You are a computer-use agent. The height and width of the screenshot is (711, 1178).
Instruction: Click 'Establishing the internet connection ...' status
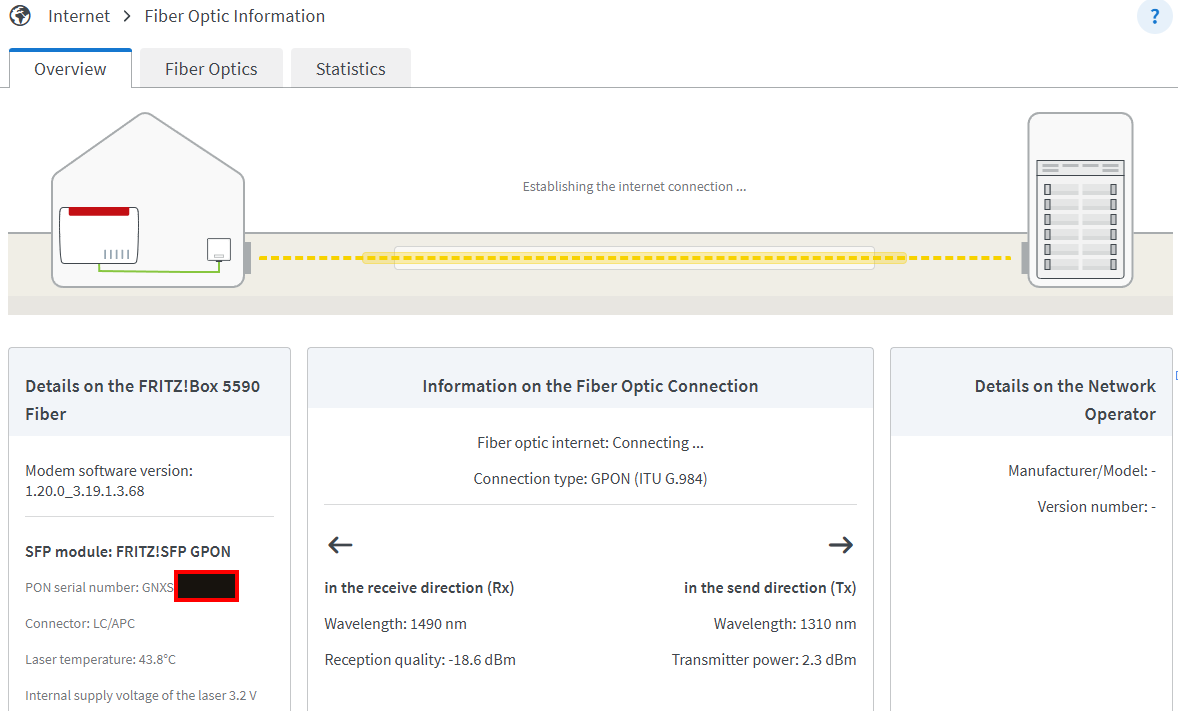(x=634, y=186)
